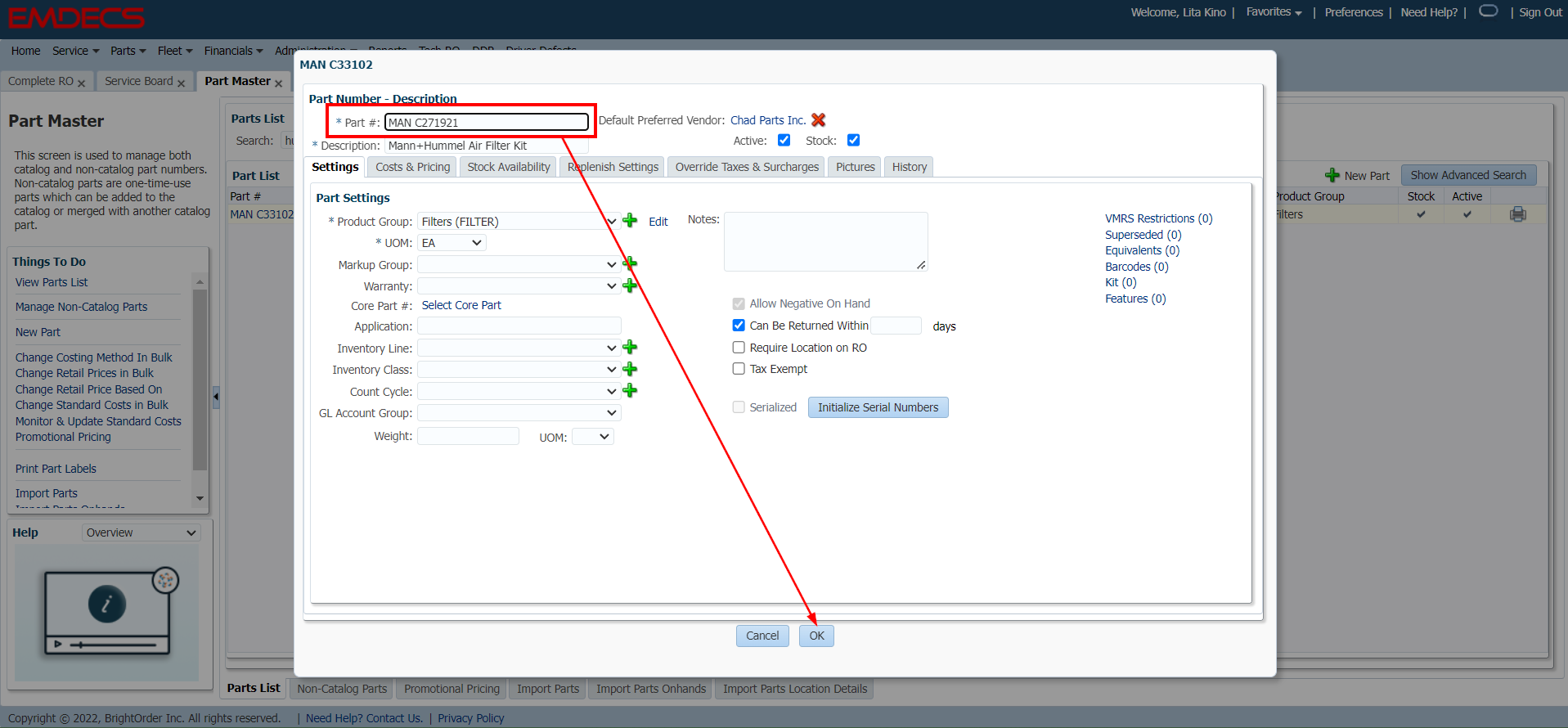The image size is (1568, 728).
Task: Enable the Tax Exempt checkbox
Action: (739, 368)
